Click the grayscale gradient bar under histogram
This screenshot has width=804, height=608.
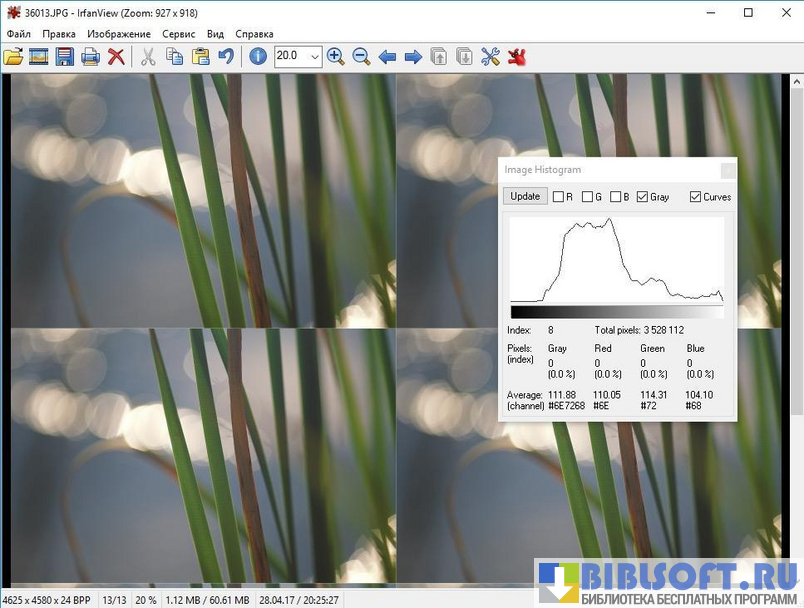(x=616, y=312)
